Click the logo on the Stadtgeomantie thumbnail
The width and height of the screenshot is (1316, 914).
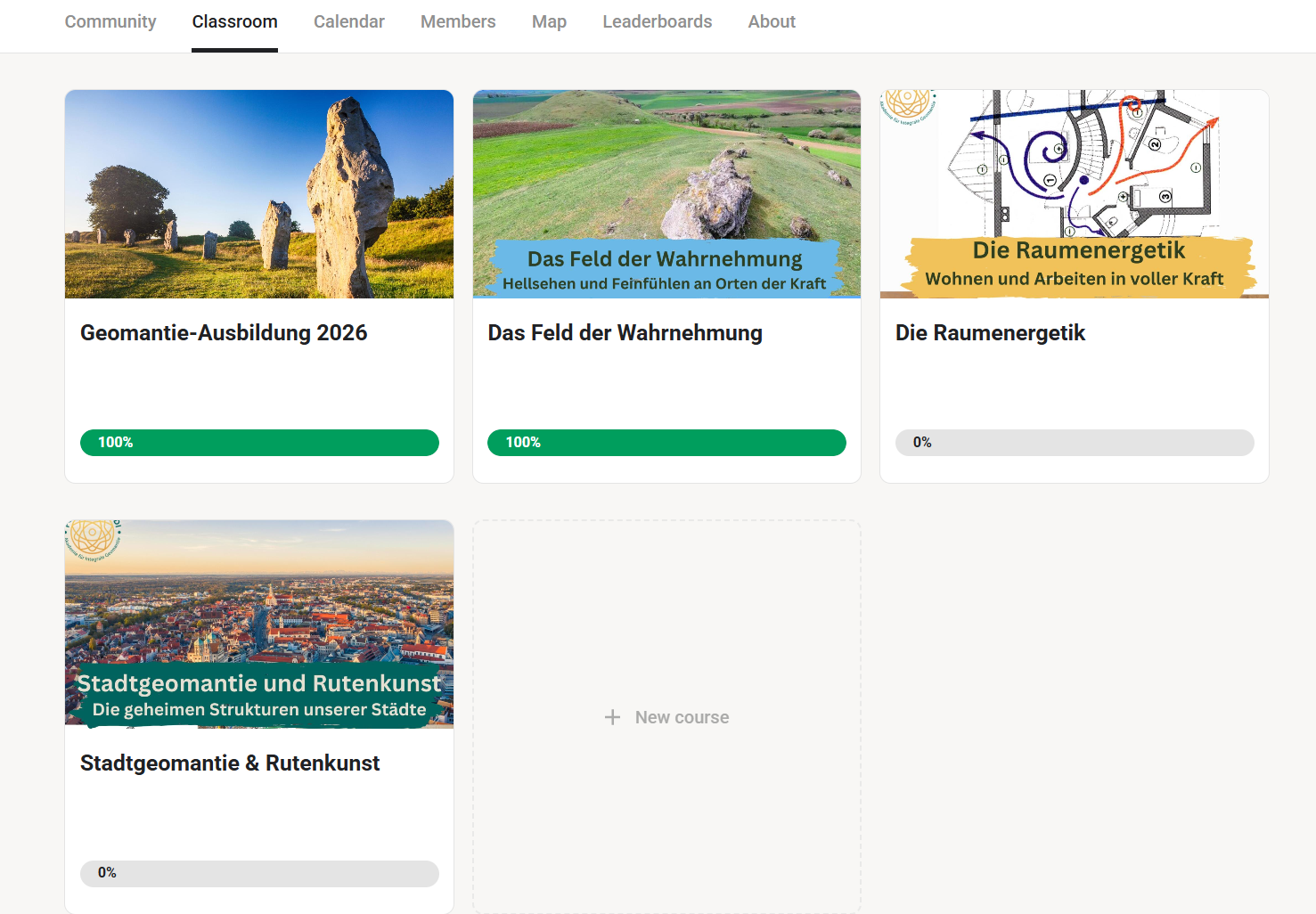tap(93, 538)
